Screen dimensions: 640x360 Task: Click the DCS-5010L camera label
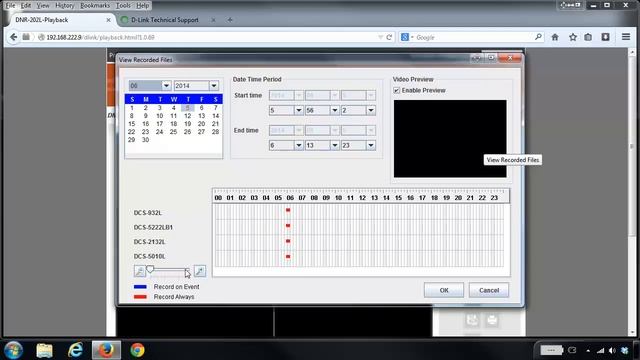149,256
